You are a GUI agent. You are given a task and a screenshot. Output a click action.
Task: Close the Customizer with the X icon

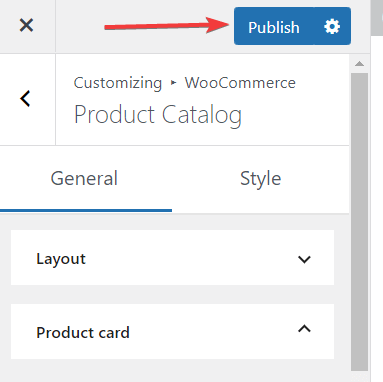[x=26, y=25]
